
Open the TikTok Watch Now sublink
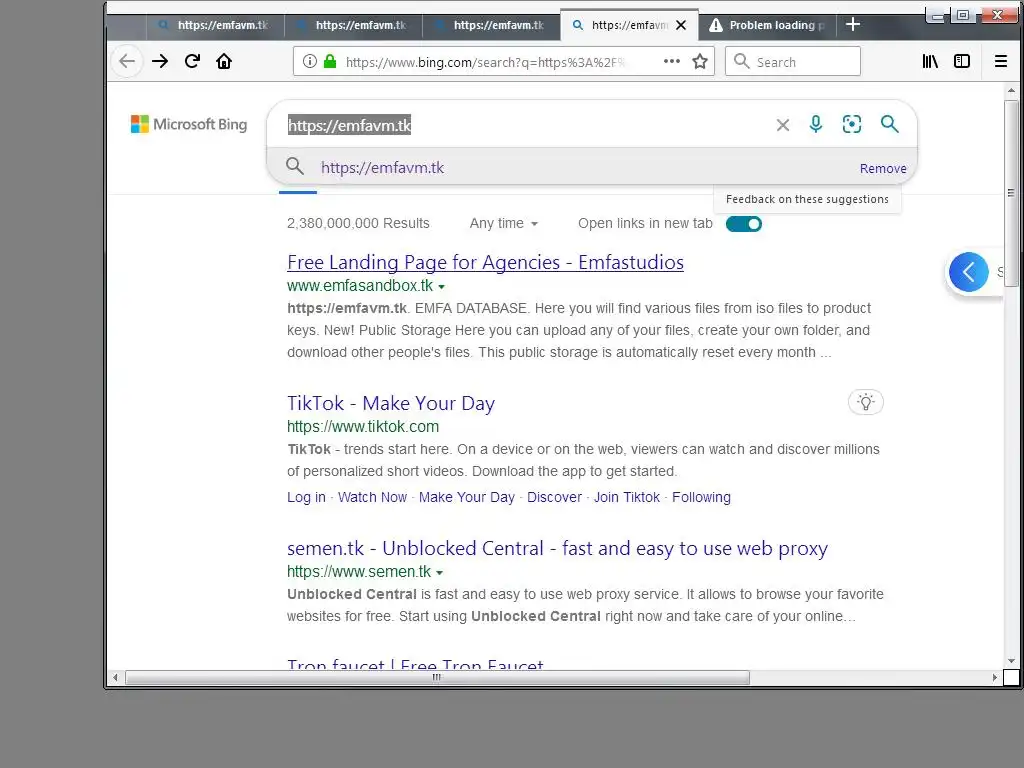[x=372, y=497]
